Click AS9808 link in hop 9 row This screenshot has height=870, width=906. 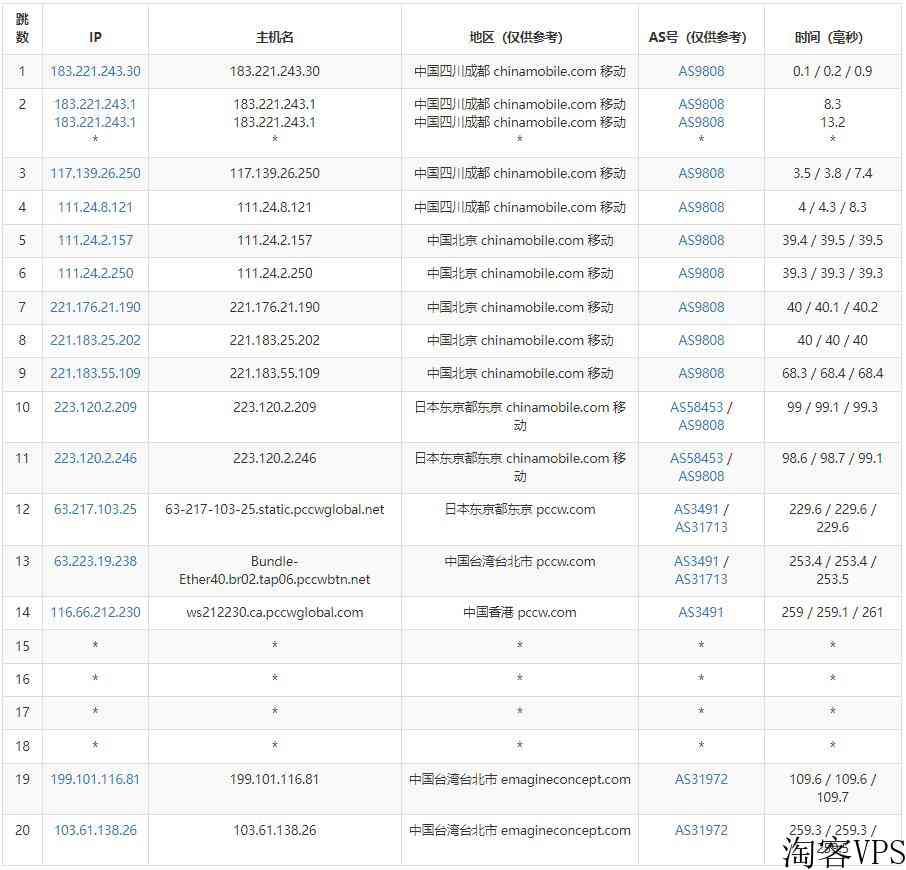(x=701, y=373)
